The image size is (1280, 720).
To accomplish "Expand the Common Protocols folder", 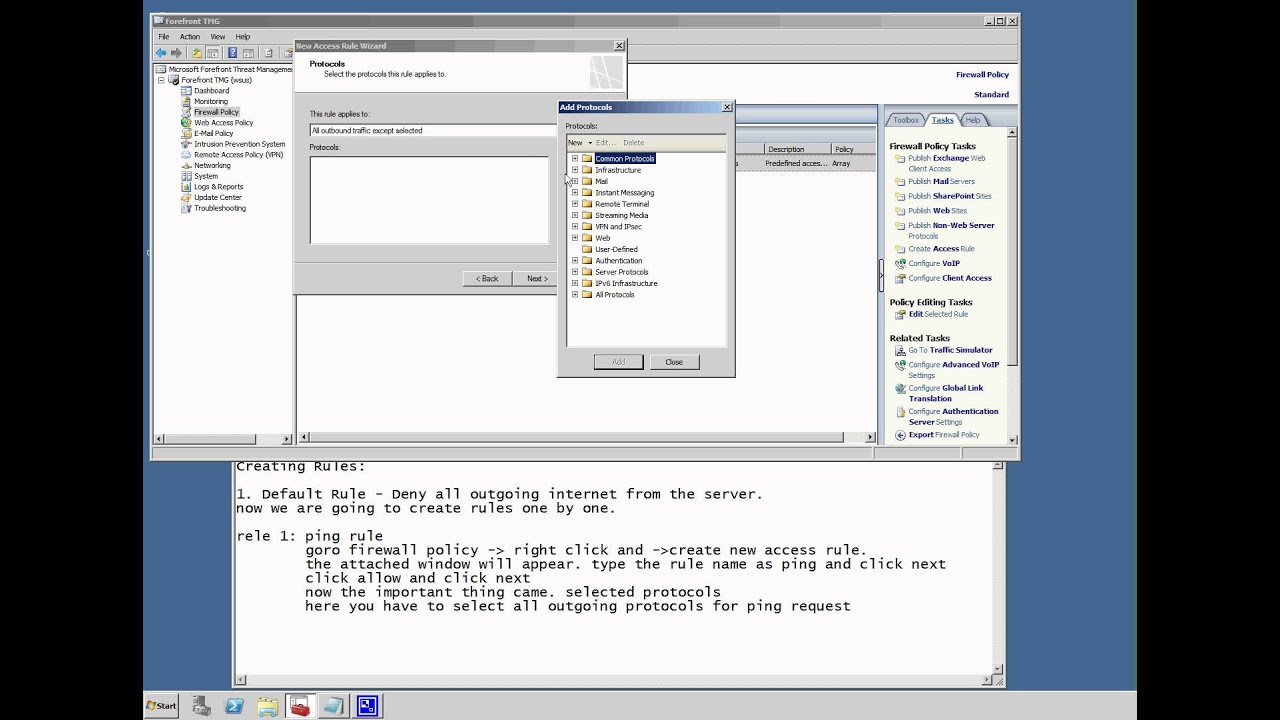I will pos(575,158).
